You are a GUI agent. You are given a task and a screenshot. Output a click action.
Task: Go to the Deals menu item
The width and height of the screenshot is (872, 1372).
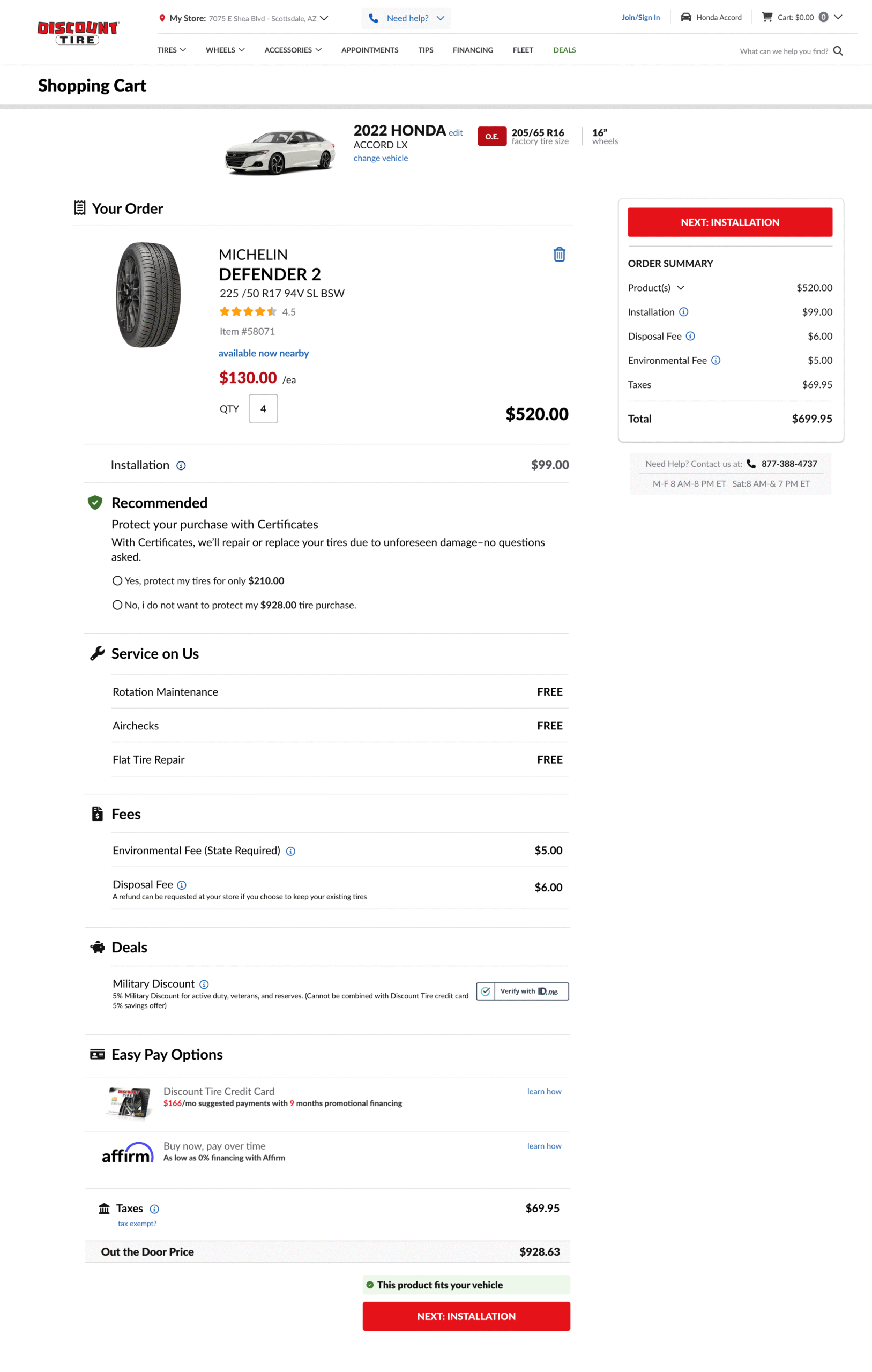click(x=564, y=50)
